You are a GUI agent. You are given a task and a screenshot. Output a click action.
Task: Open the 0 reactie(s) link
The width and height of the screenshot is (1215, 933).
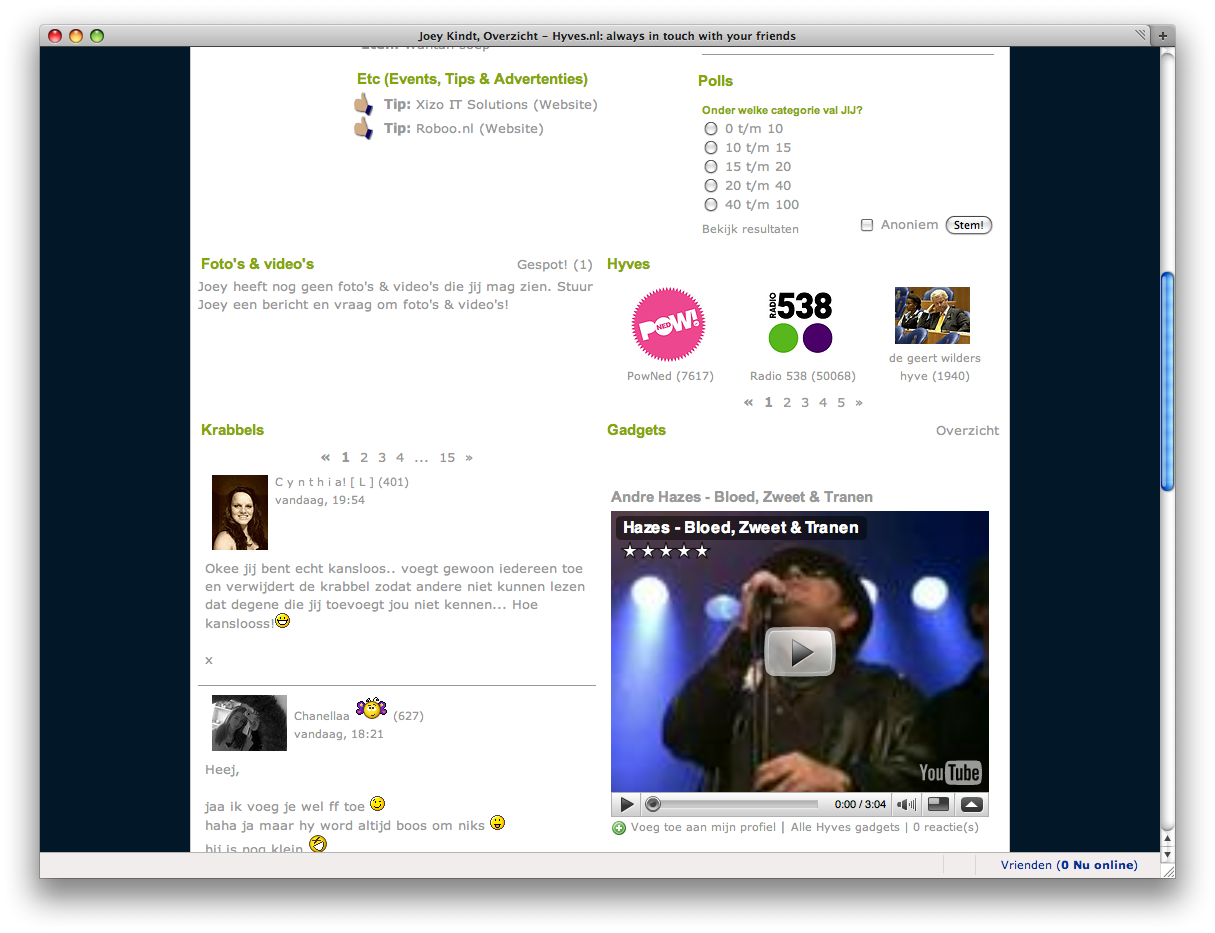pos(946,828)
